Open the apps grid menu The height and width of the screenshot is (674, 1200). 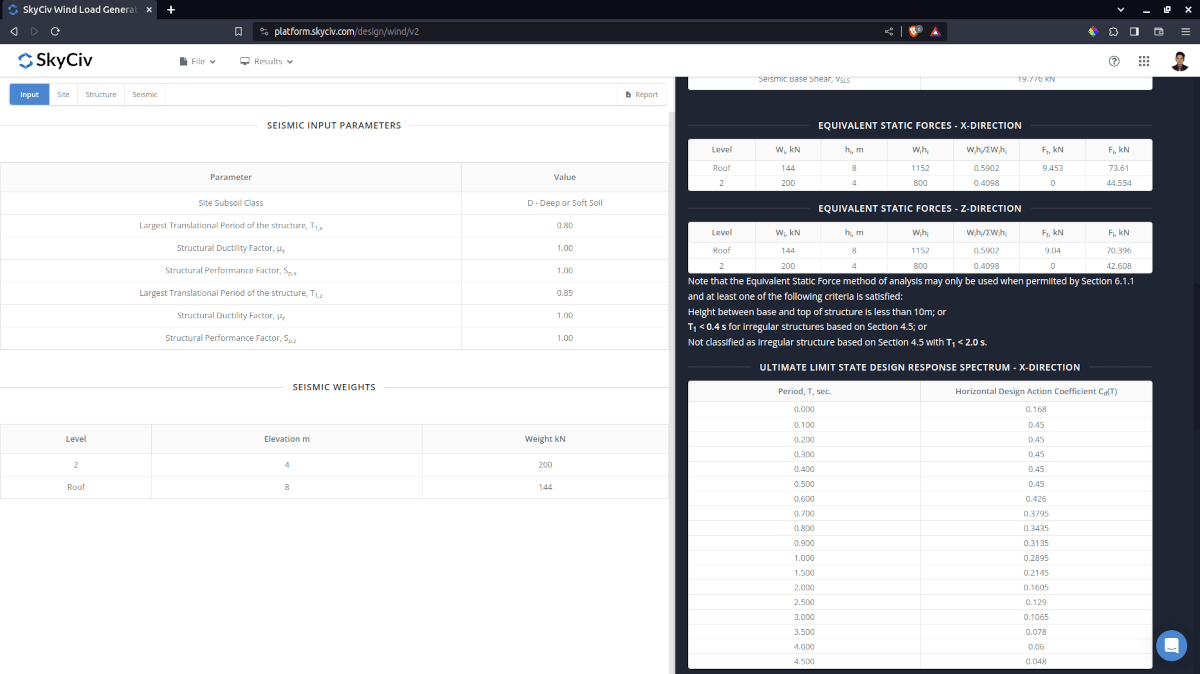pyautogui.click(x=1144, y=61)
